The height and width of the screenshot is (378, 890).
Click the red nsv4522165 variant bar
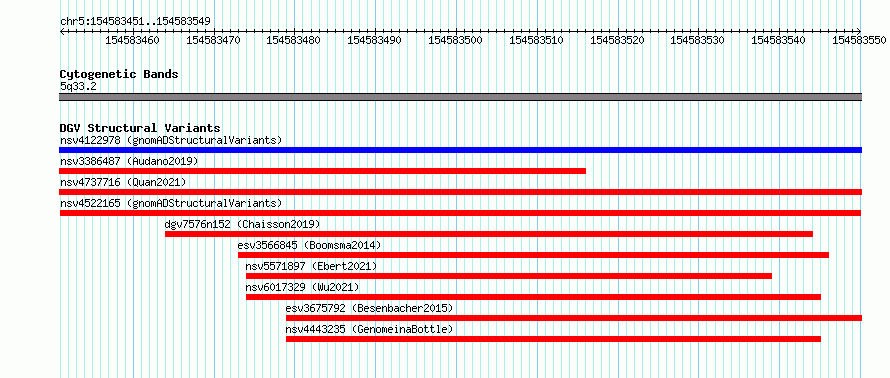tap(460, 213)
